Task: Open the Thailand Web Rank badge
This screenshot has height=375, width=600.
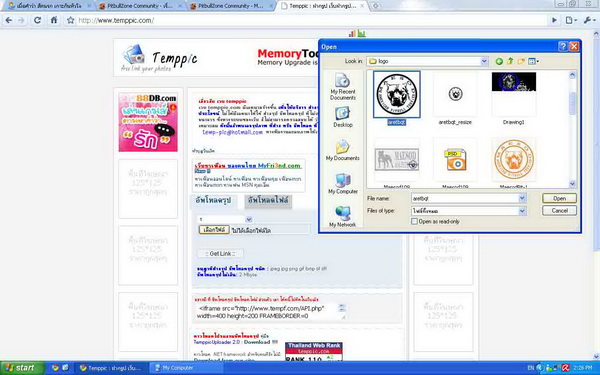Action: (314, 352)
